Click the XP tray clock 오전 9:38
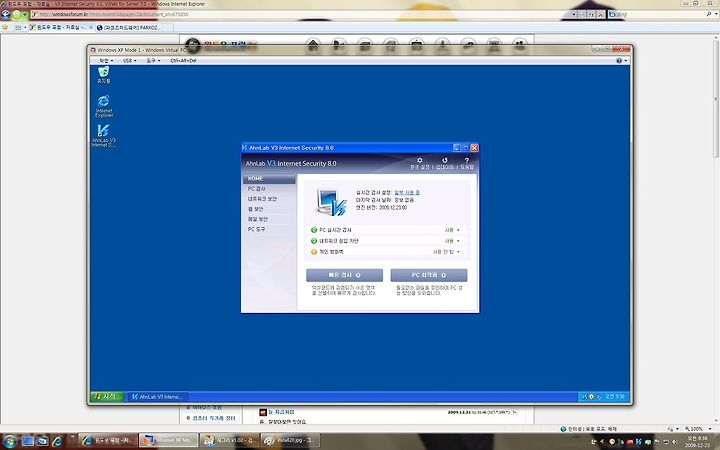 (614, 397)
